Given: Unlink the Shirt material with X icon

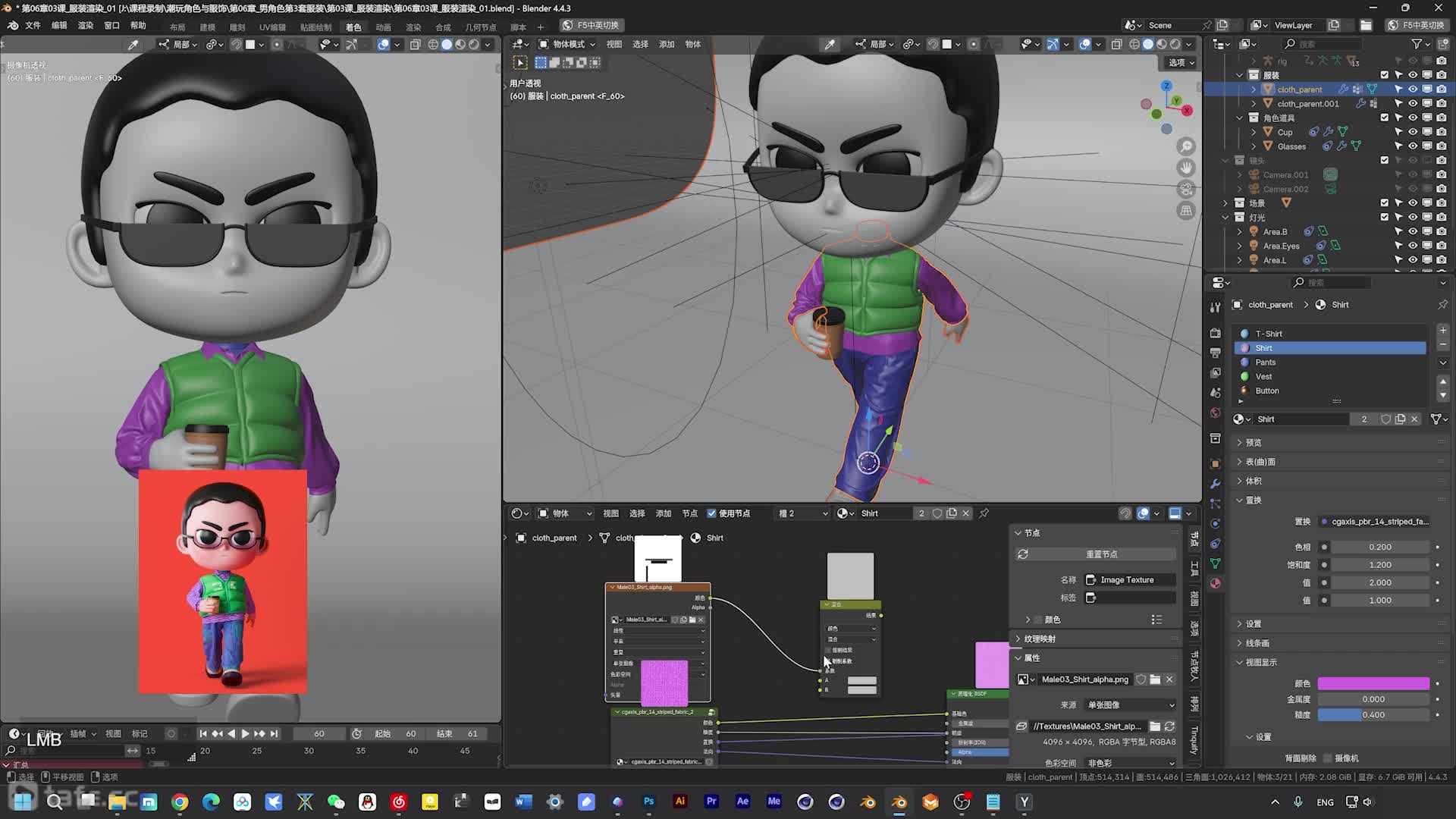Looking at the screenshot, I should point(1414,419).
